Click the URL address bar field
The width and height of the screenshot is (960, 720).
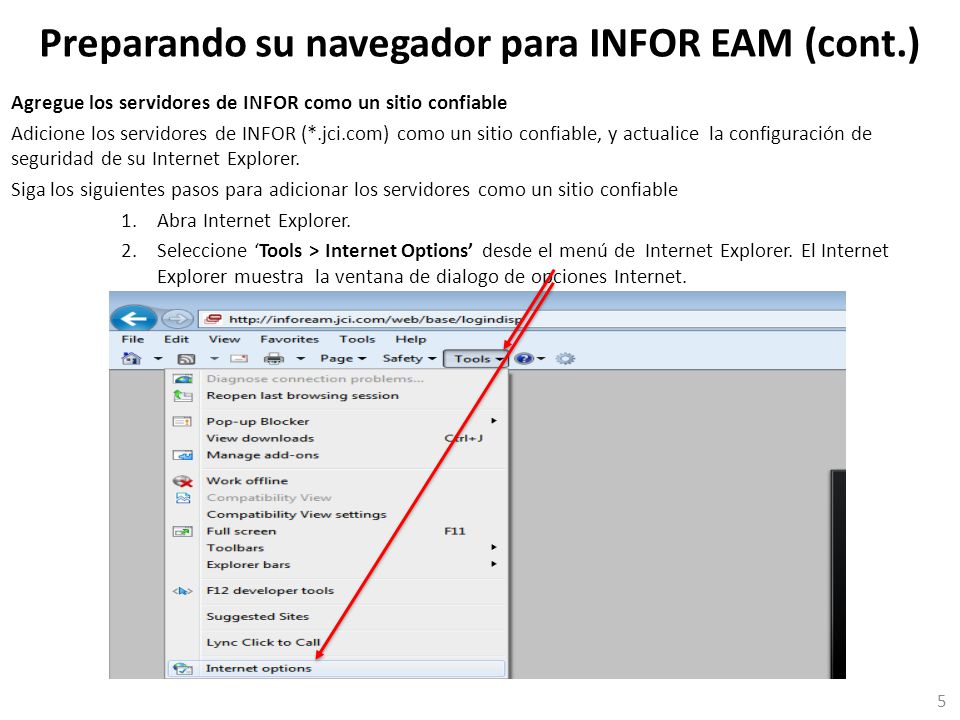coord(522,319)
